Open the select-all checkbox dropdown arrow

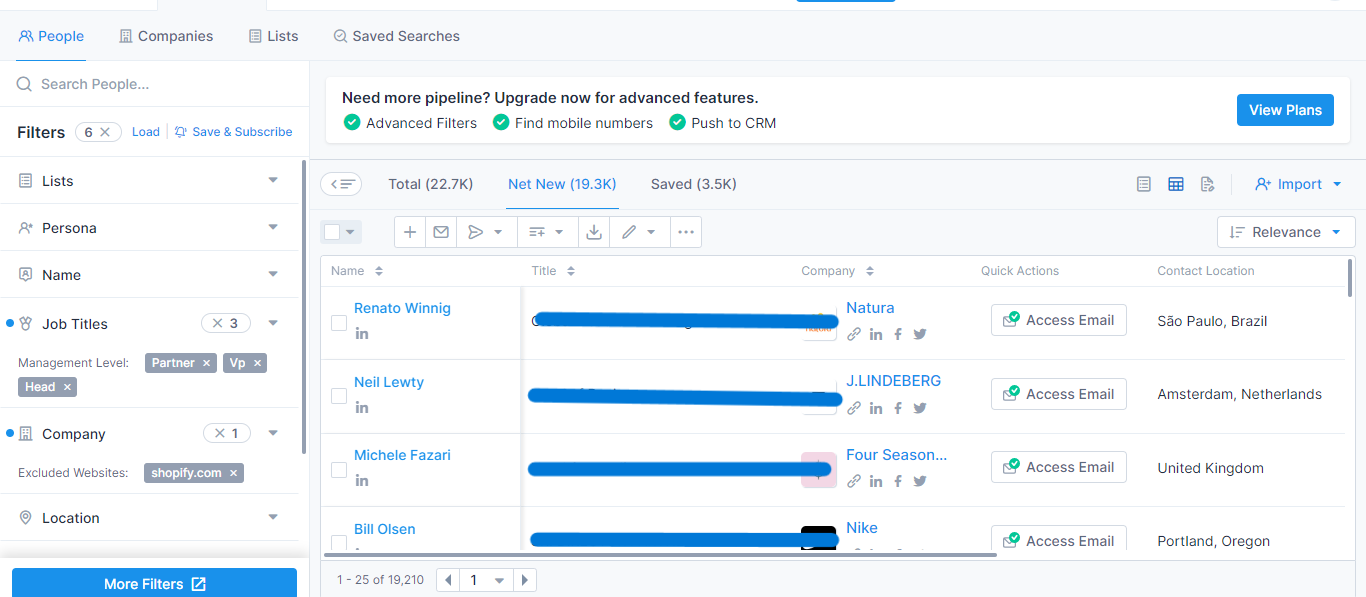[350, 232]
